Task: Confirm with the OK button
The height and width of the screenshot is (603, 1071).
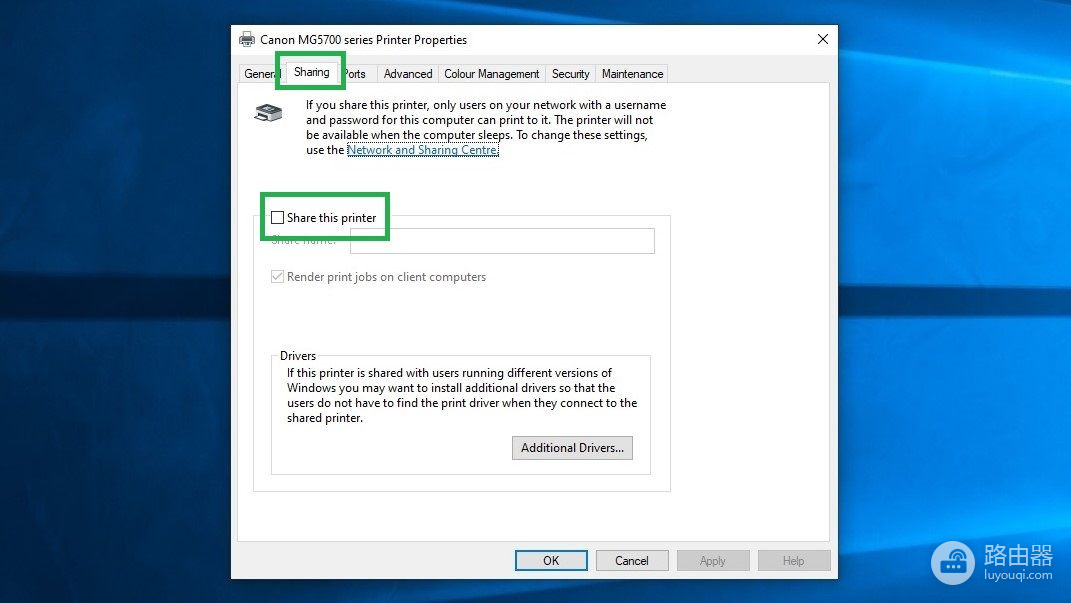Action: pyautogui.click(x=551, y=561)
